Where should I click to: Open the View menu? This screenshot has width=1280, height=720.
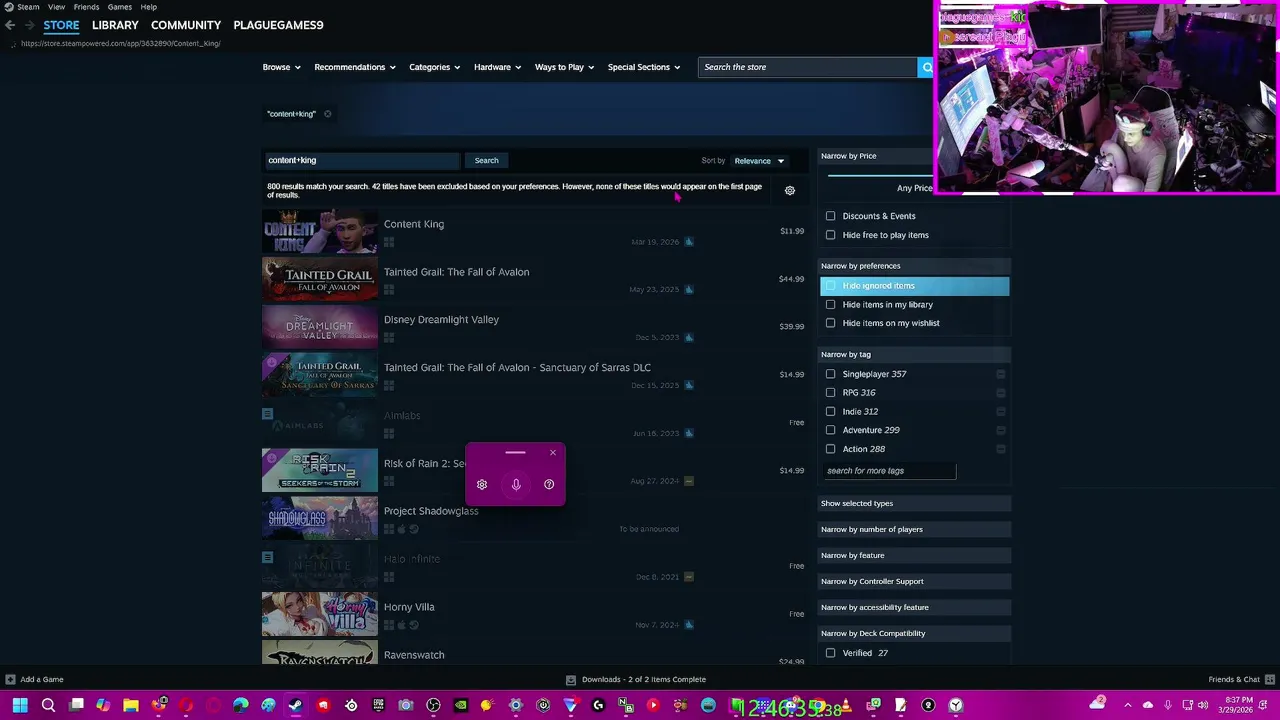[x=56, y=7]
